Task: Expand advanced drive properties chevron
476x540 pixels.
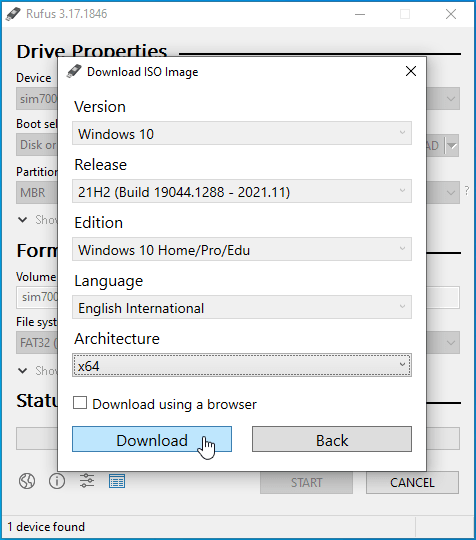Action: 23,219
